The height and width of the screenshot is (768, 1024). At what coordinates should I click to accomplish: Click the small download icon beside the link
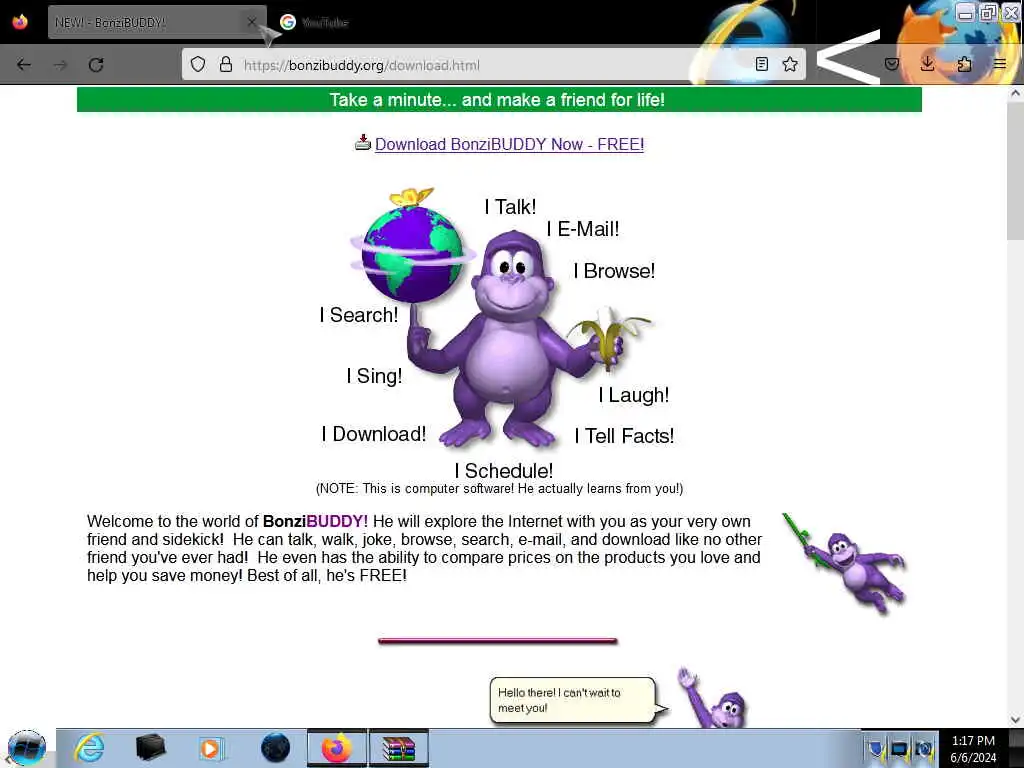362,142
